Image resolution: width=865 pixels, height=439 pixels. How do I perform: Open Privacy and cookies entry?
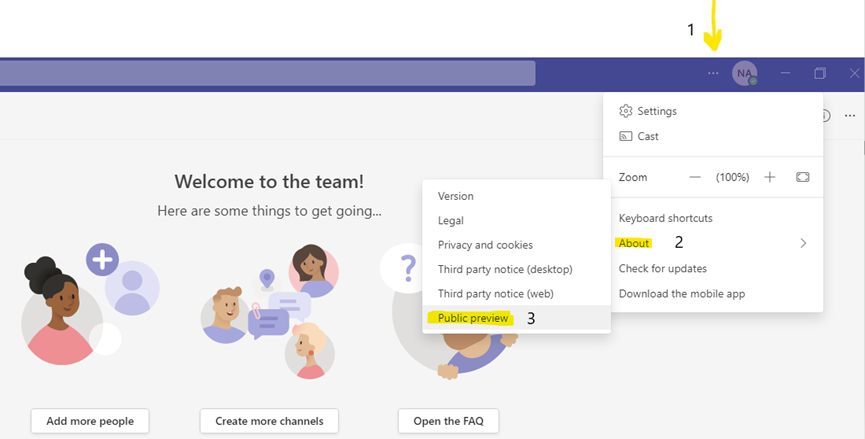pyautogui.click(x=485, y=245)
